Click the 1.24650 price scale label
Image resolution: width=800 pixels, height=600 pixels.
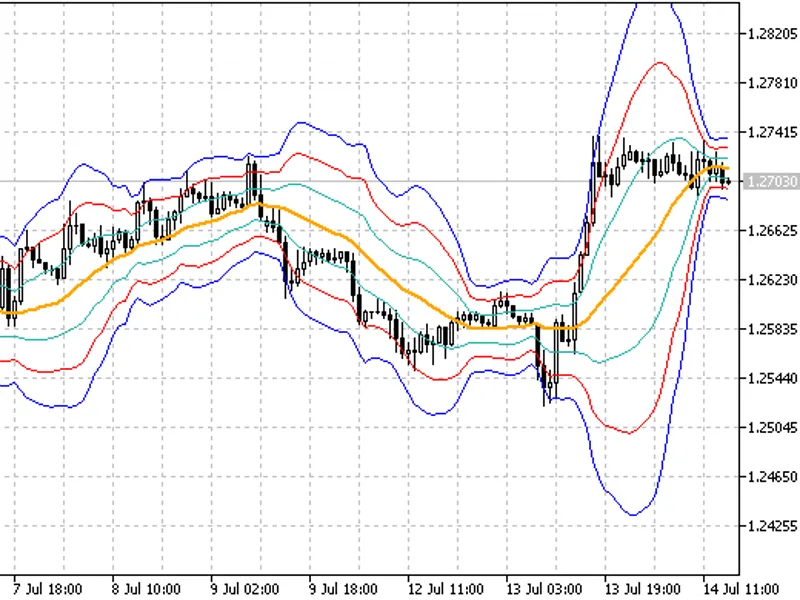click(772, 477)
